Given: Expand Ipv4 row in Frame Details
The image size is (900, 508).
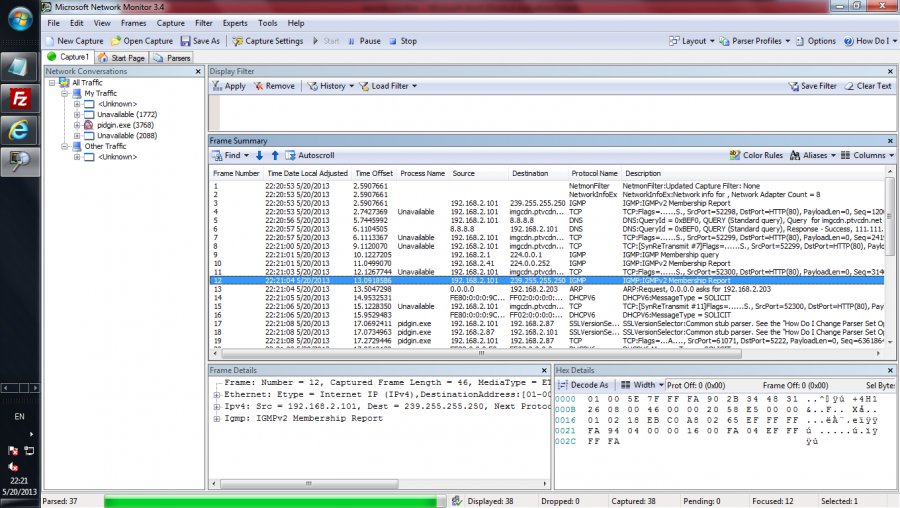Looking at the screenshot, I should (x=217, y=407).
